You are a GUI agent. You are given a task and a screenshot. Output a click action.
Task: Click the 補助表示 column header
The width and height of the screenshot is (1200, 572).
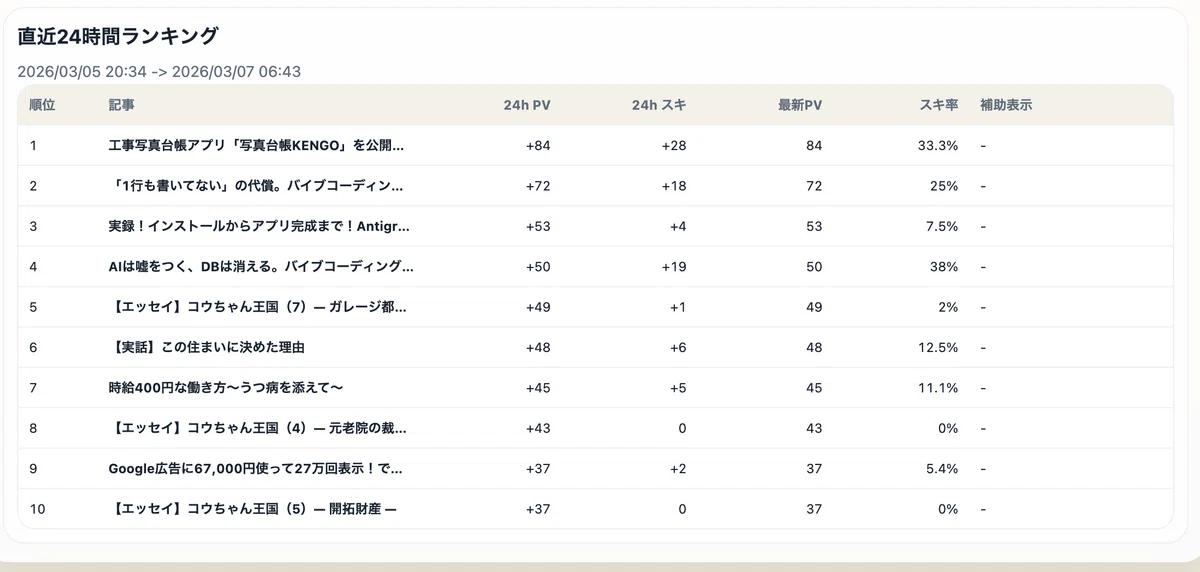(1006, 105)
